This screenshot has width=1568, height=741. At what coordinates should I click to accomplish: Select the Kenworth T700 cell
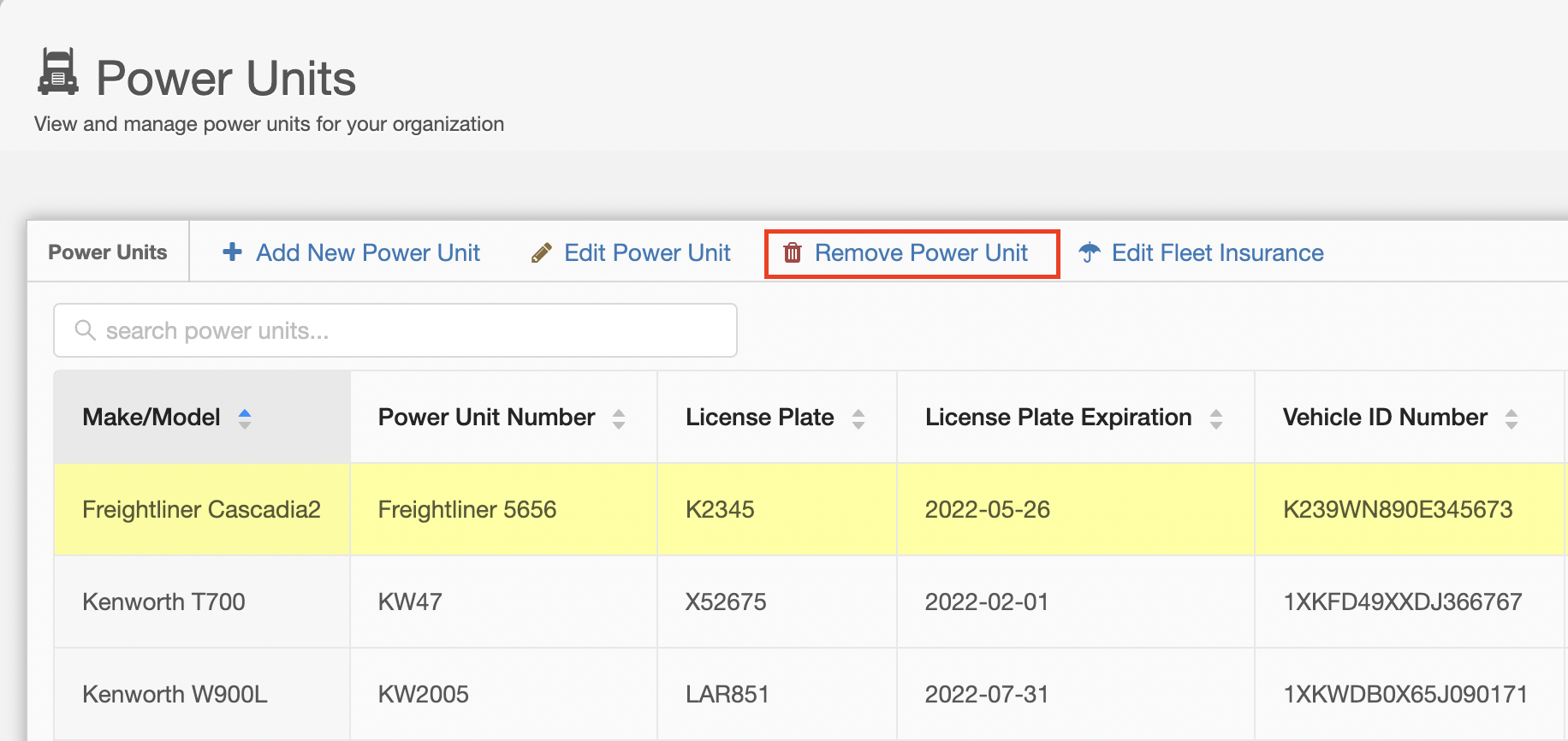coord(202,602)
